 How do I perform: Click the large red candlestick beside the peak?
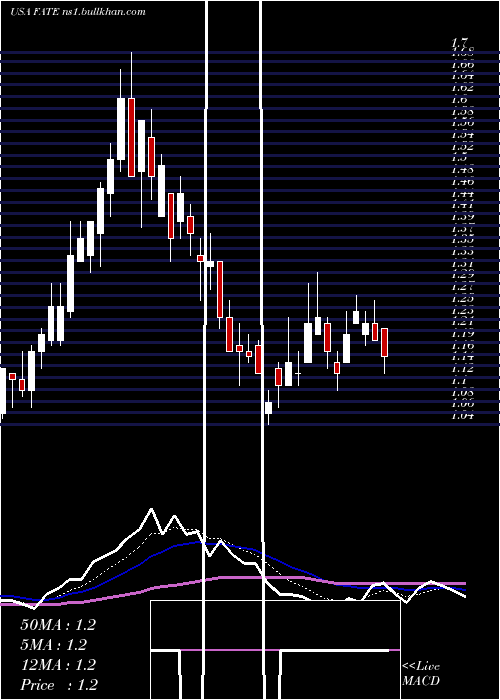click(x=131, y=137)
